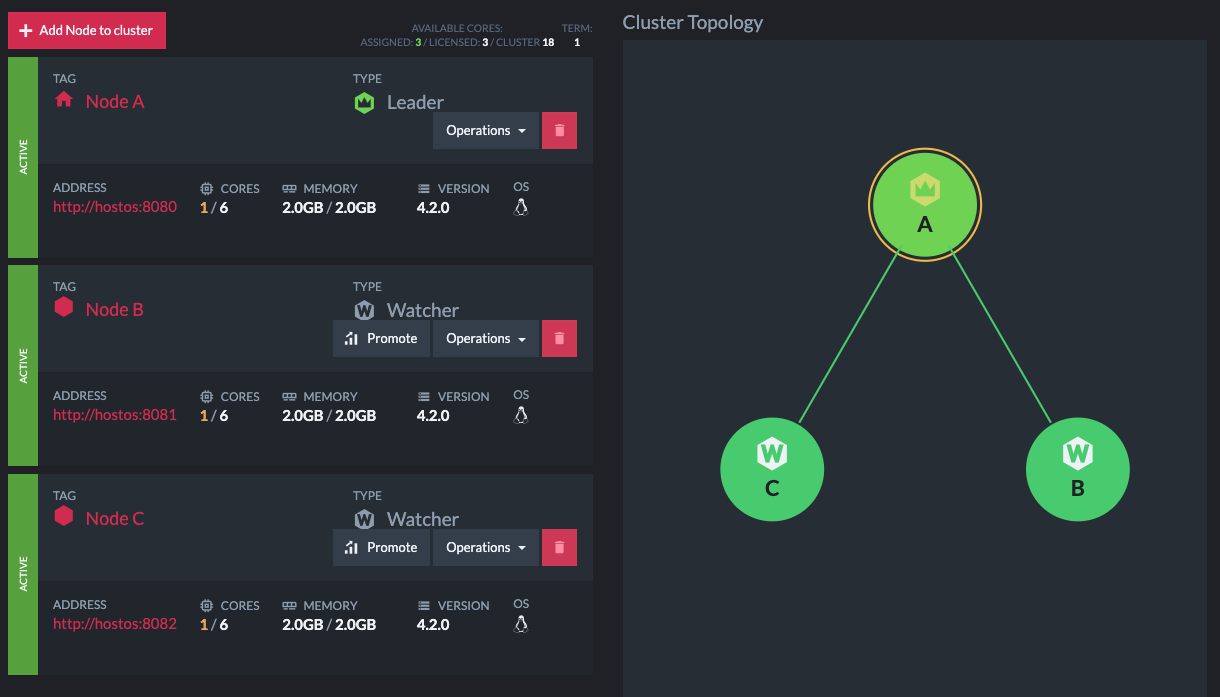Delete Node B using its trash icon

(x=559, y=338)
